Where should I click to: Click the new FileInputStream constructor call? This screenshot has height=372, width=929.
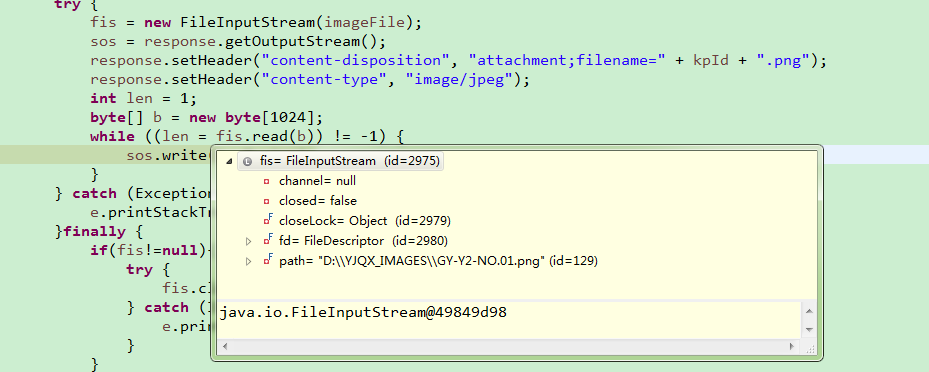(x=283, y=23)
